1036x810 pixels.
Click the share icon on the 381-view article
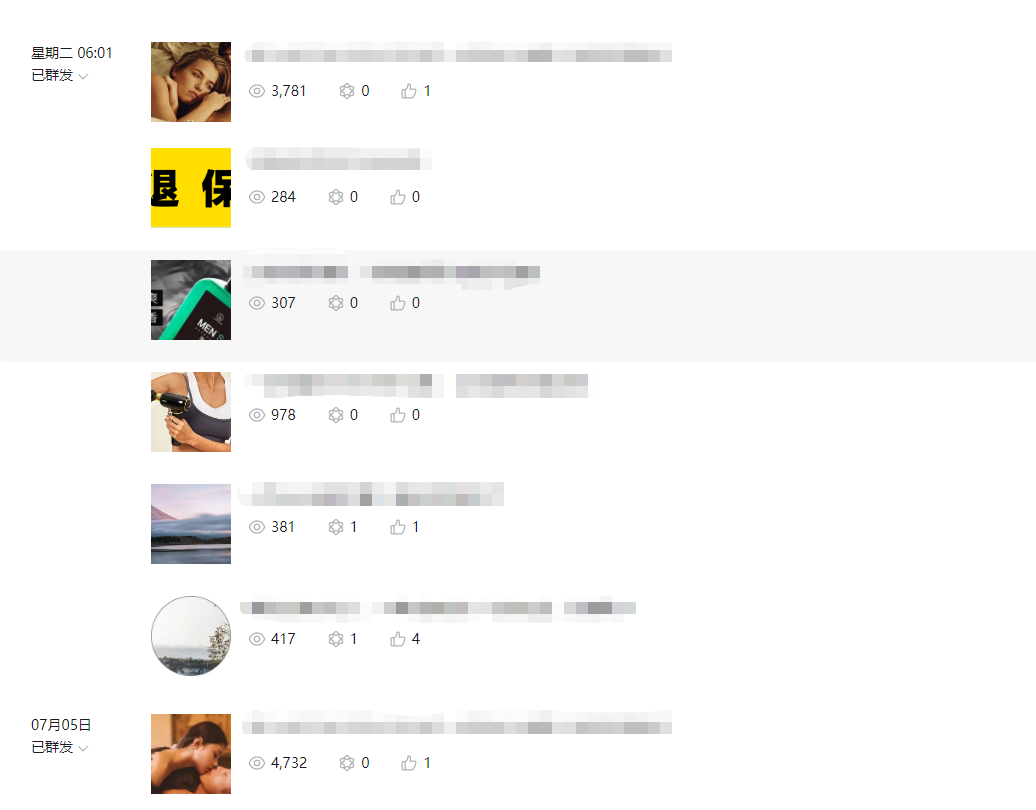336,527
